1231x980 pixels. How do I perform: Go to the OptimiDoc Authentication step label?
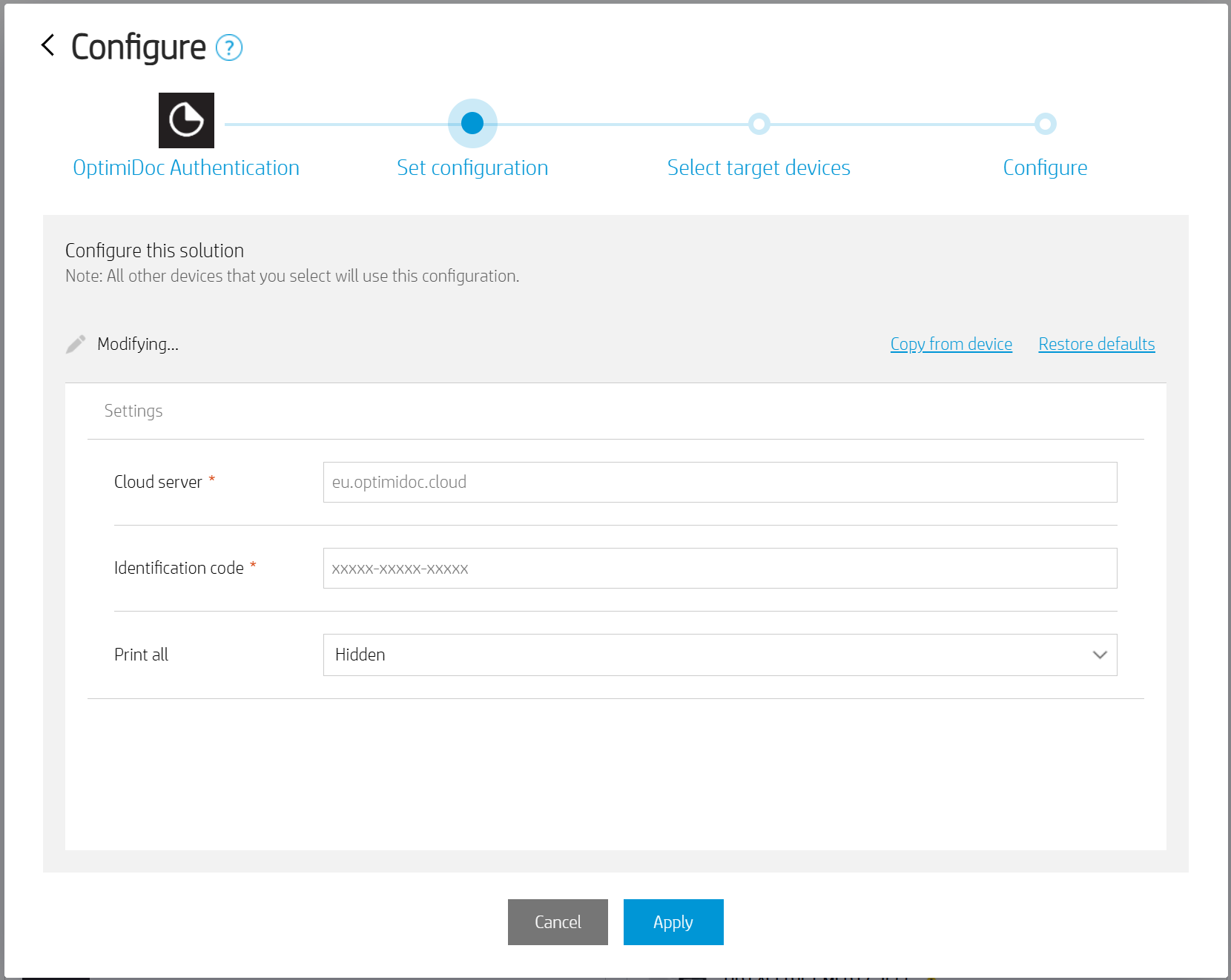(186, 168)
